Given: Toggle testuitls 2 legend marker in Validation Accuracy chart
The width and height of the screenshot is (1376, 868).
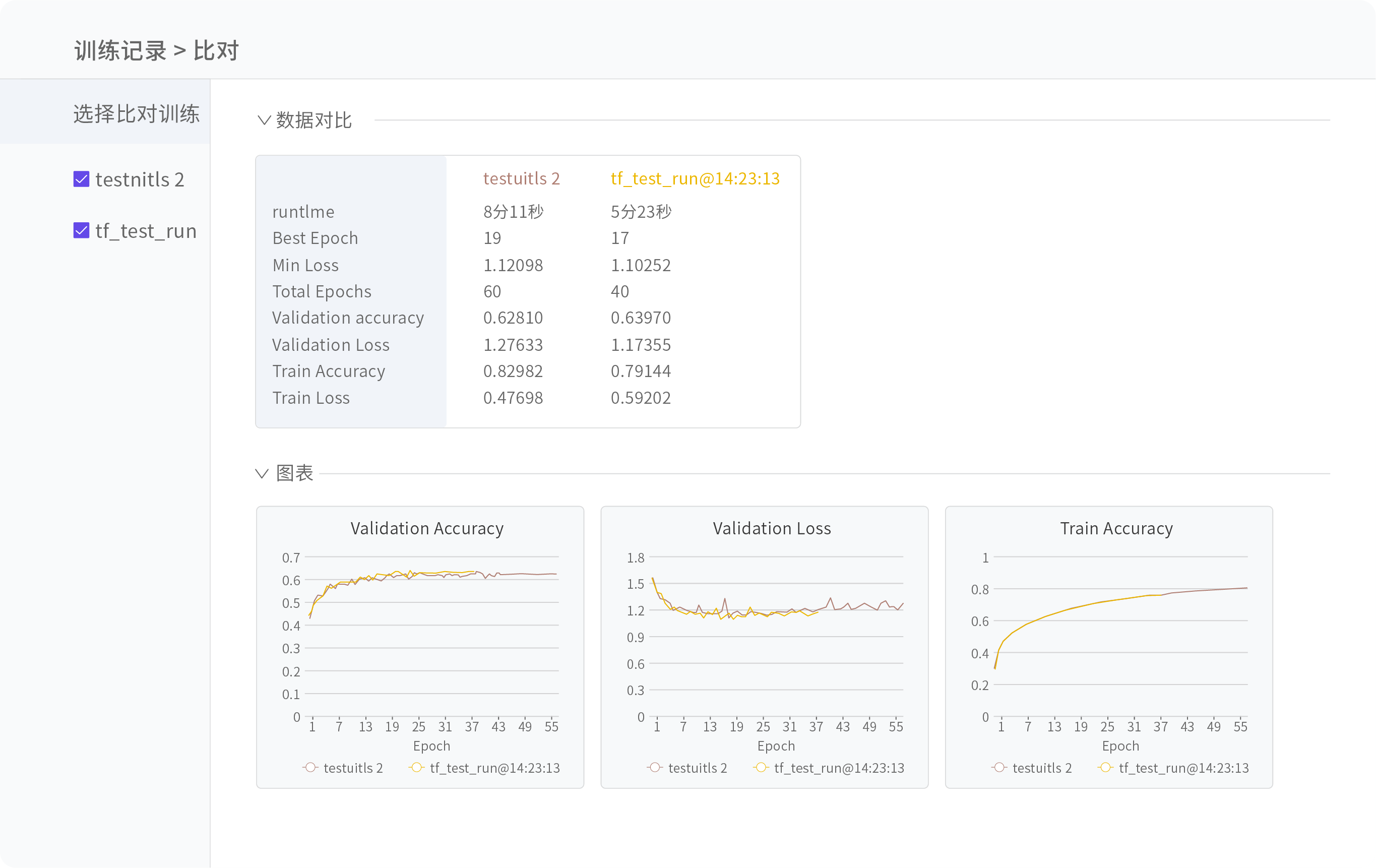Looking at the screenshot, I should [310, 767].
